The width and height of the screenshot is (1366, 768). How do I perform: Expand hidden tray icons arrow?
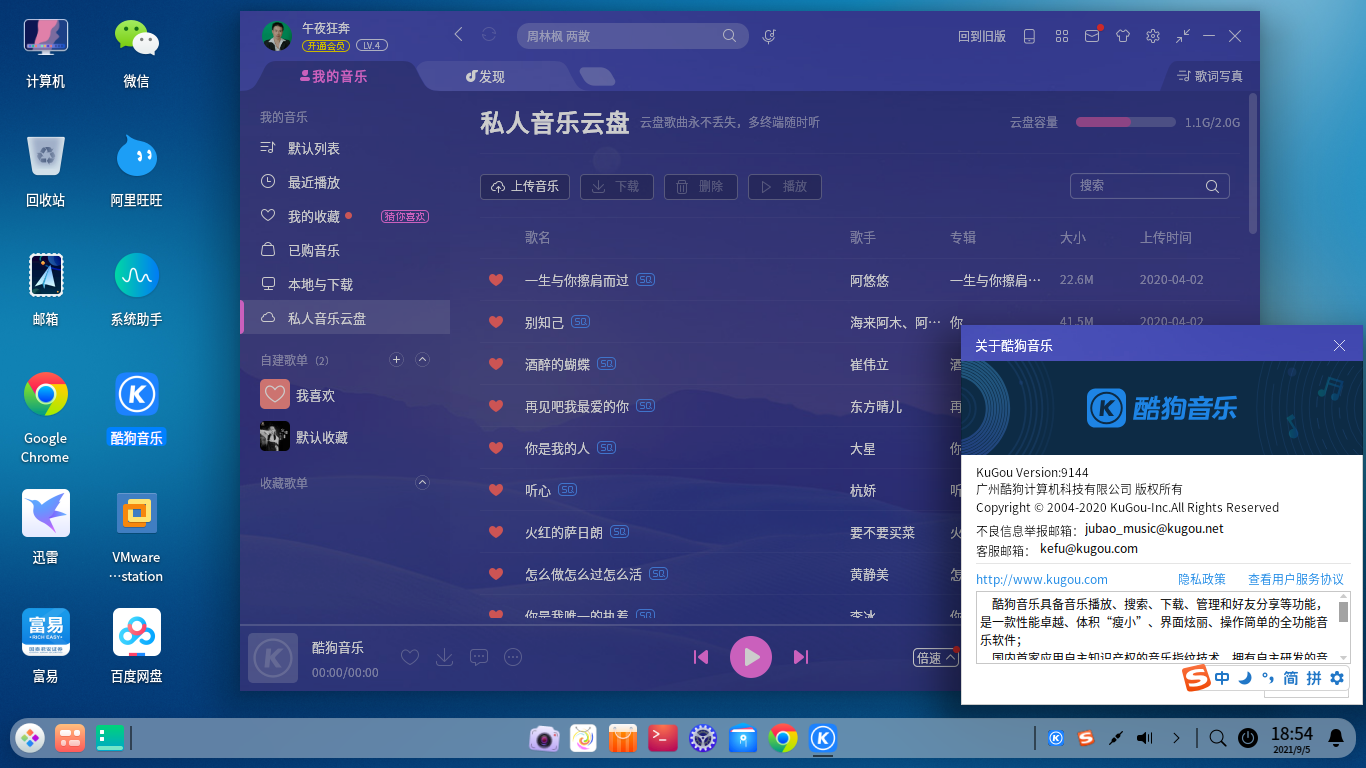pyautogui.click(x=1176, y=738)
